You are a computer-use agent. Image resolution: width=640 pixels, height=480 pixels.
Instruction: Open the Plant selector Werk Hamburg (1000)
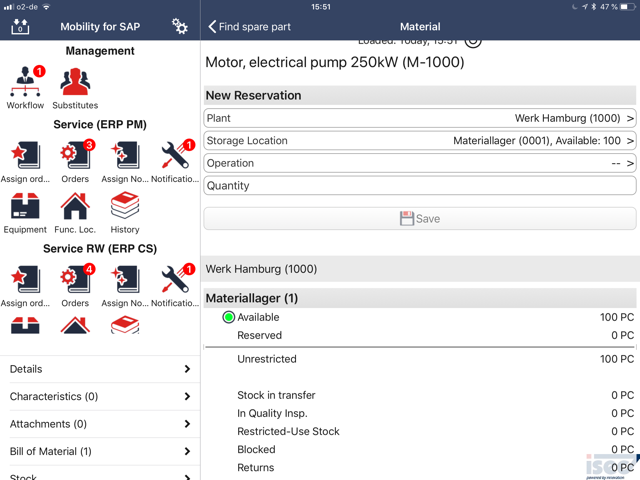tap(420, 118)
